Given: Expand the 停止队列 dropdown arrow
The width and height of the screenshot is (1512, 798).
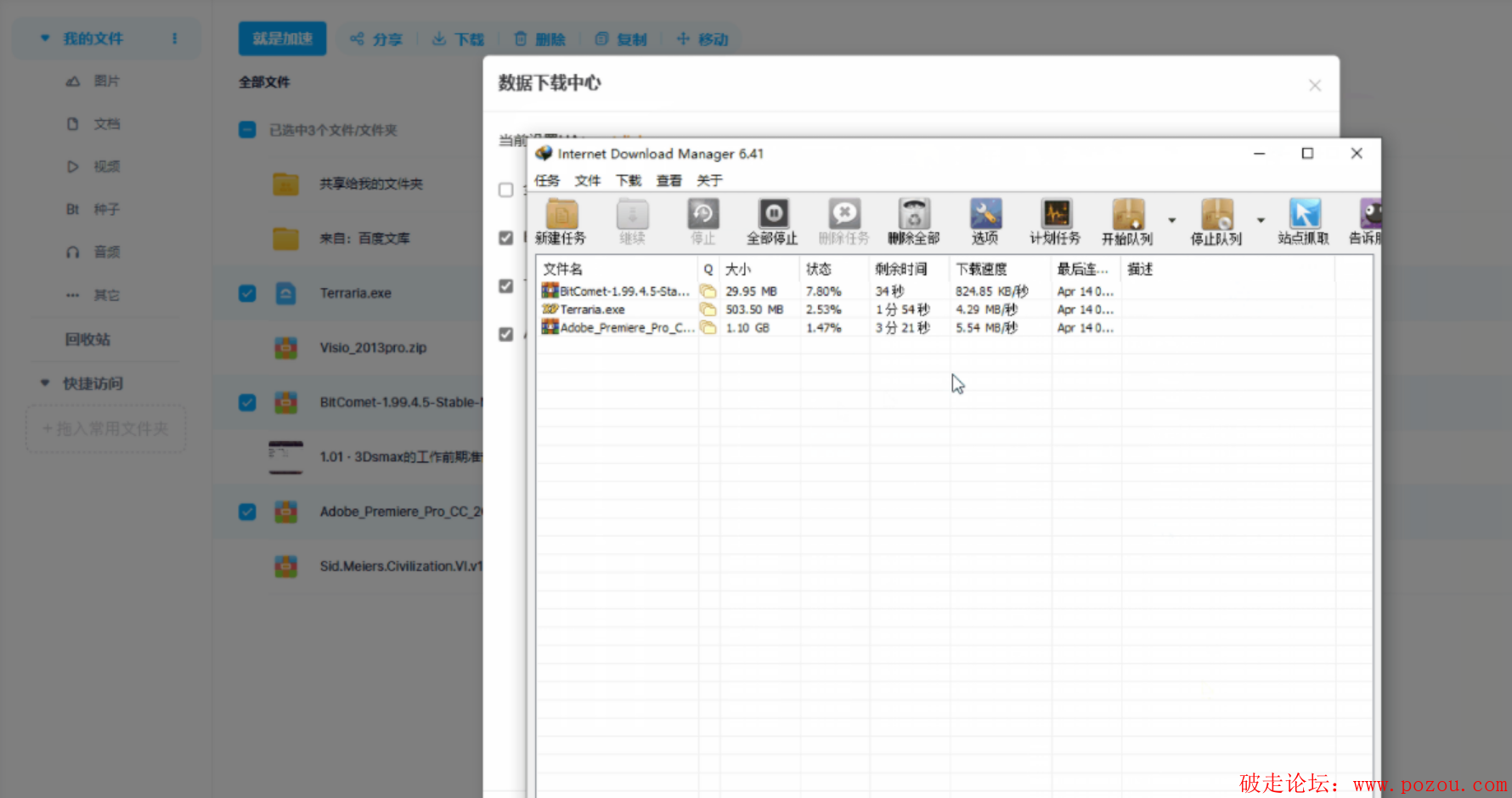Looking at the screenshot, I should pos(1261,220).
